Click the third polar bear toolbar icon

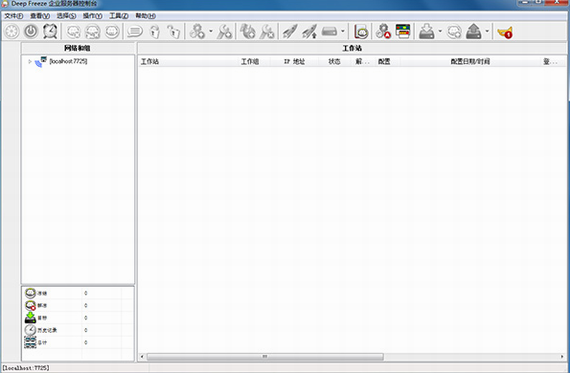[x=112, y=32]
